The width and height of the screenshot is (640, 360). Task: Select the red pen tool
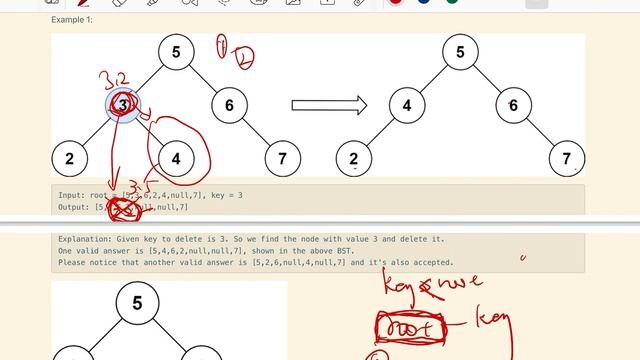83,2
